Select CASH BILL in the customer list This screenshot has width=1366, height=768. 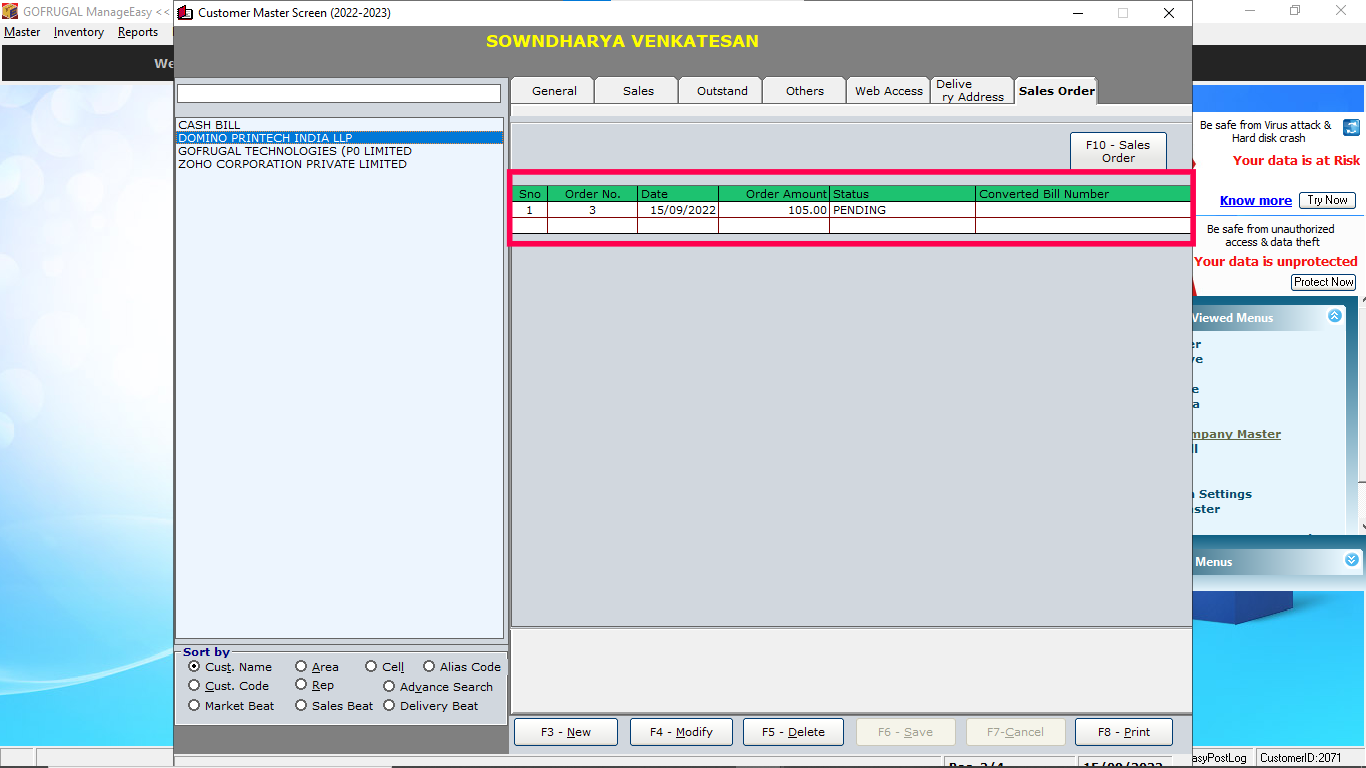(x=339, y=125)
